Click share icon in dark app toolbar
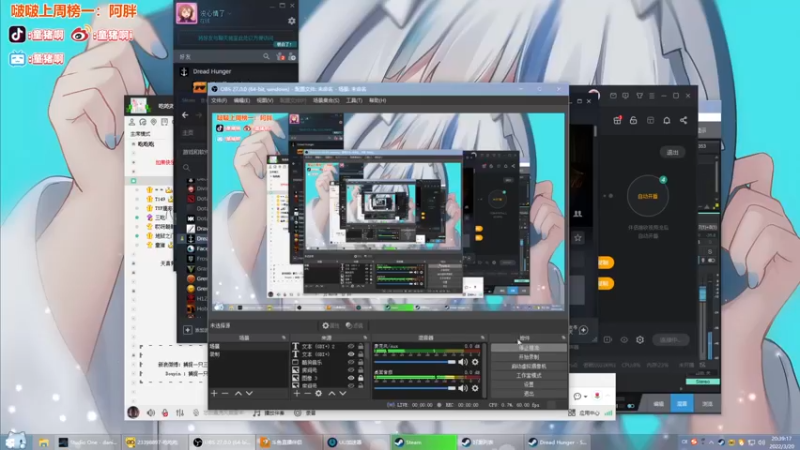This screenshot has width=800, height=450. click(683, 120)
